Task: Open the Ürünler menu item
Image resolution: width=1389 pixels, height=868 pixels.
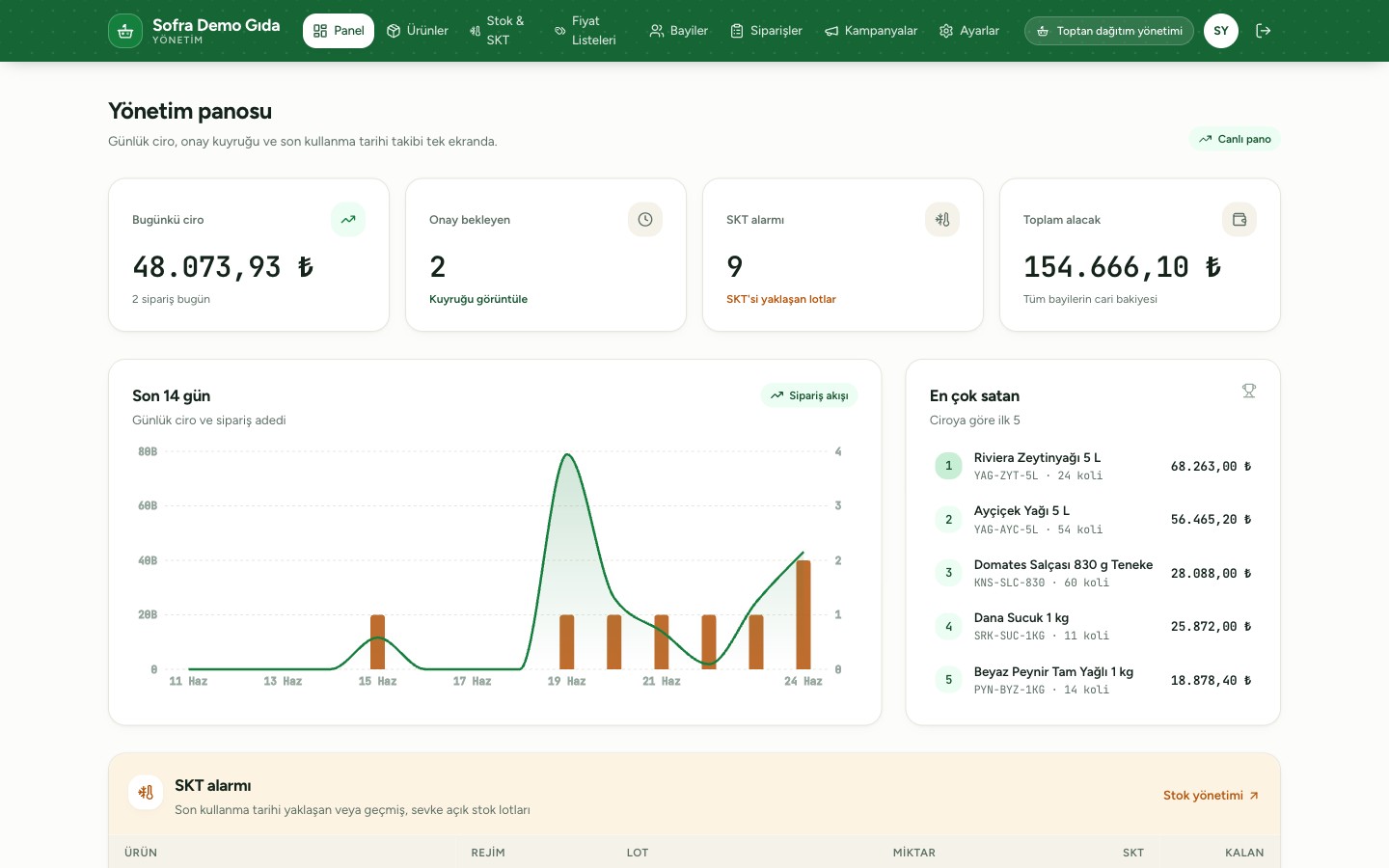Action: pyautogui.click(x=418, y=31)
